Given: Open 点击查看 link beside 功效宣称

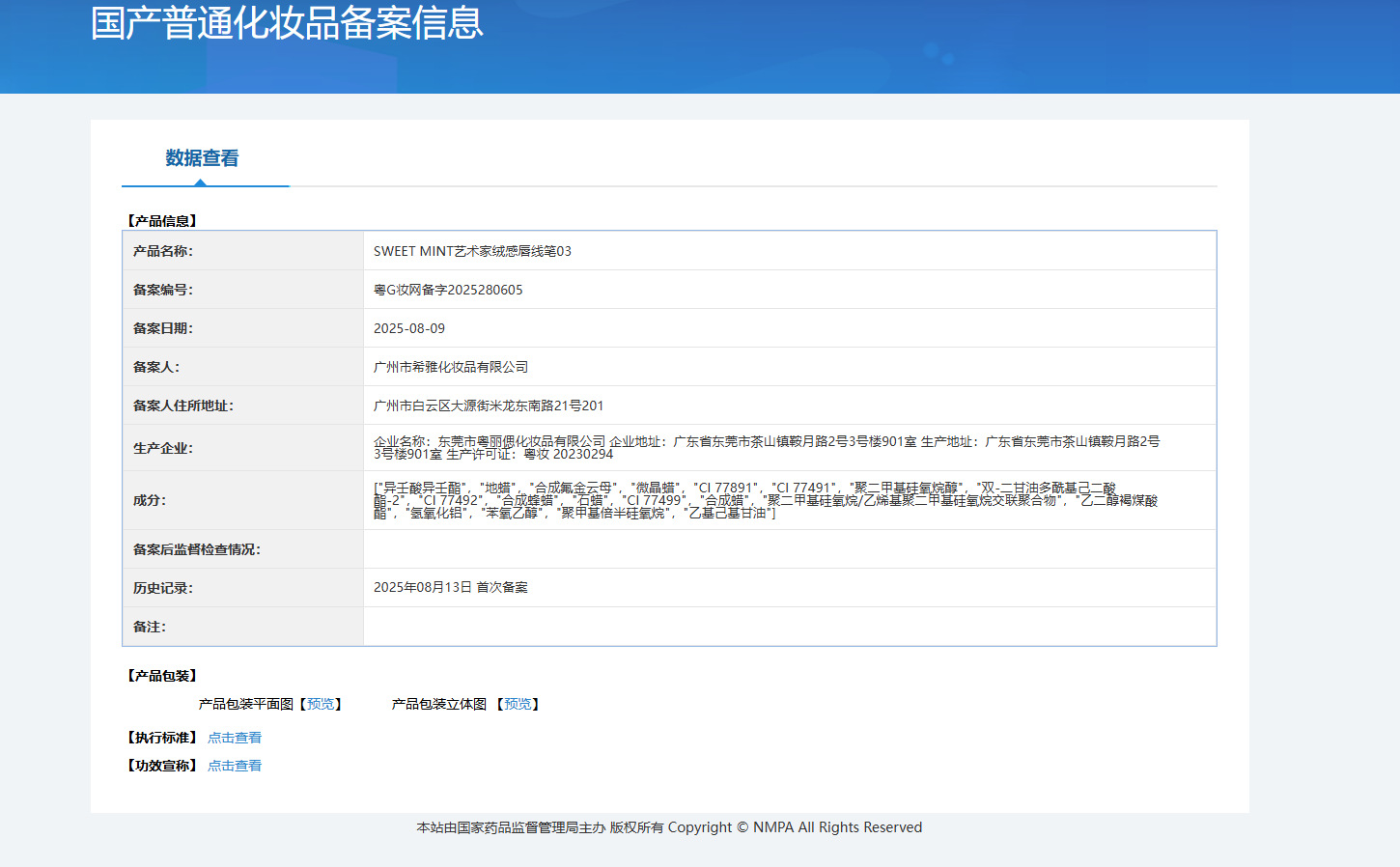Looking at the screenshot, I should [x=235, y=766].
